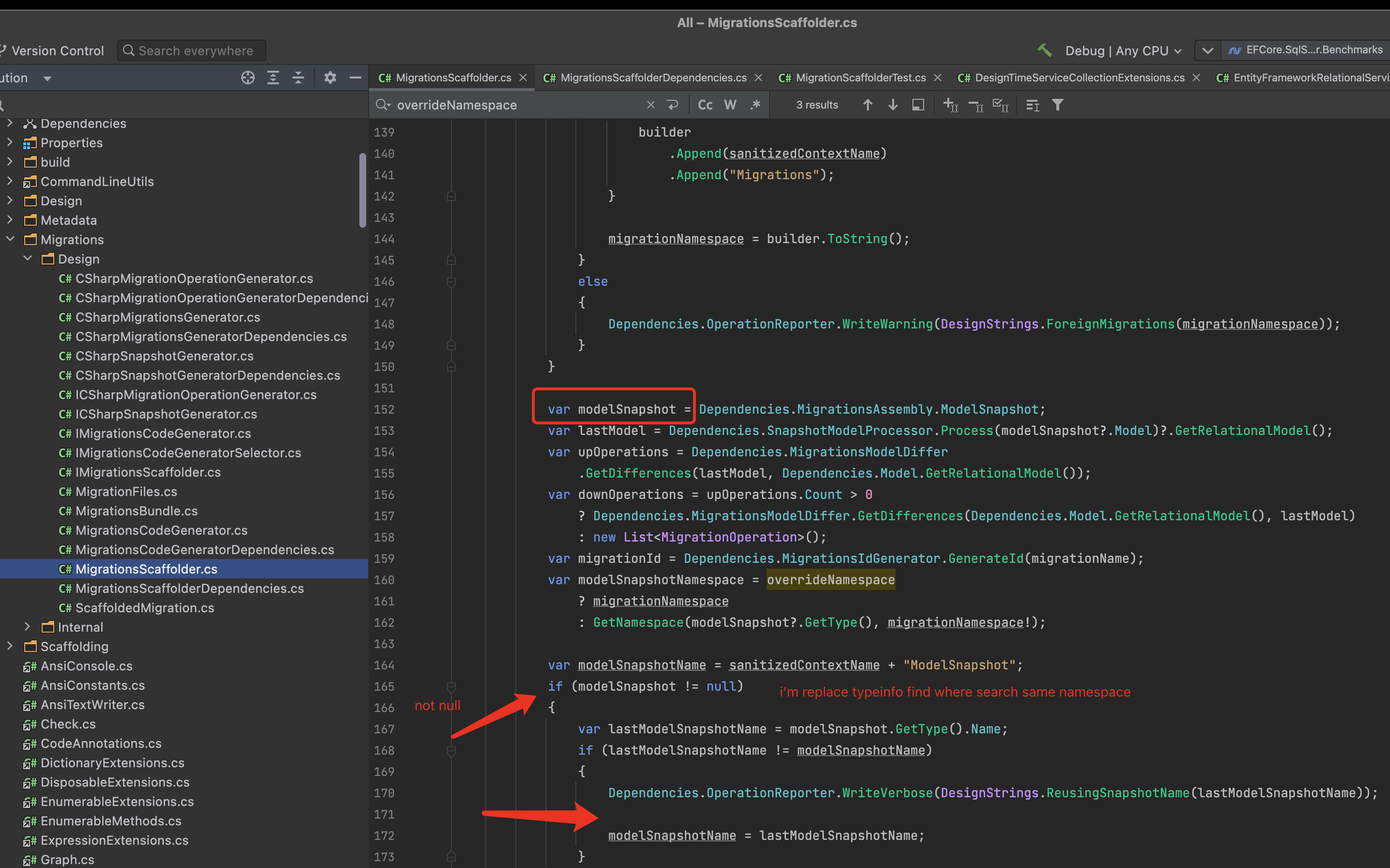Click the collapse all icon in explorer
This screenshot has width=1390, height=868.
click(x=298, y=77)
